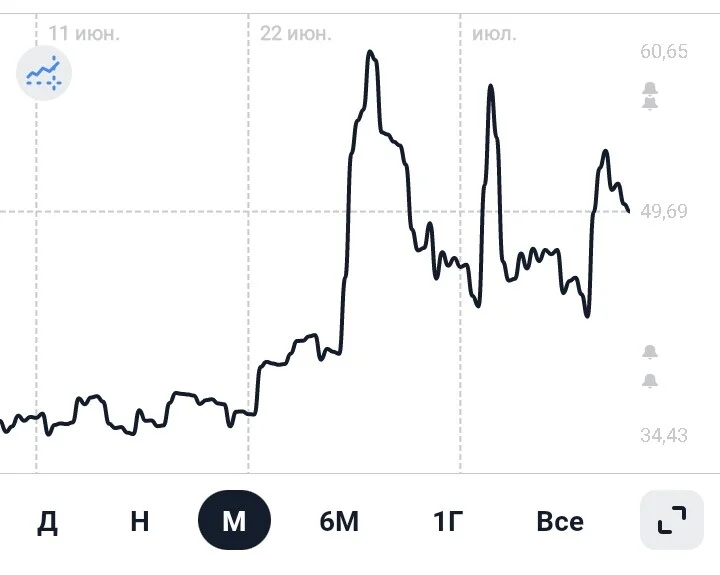Click the bell above the lowest bell
This screenshot has height=575, width=720.
(x=650, y=352)
